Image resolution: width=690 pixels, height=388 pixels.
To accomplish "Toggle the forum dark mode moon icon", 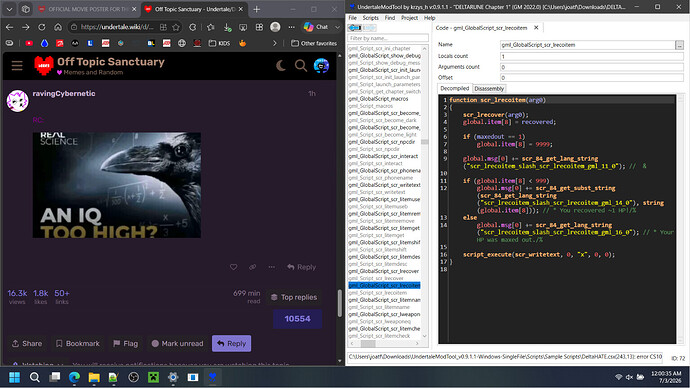I will 281,66.
